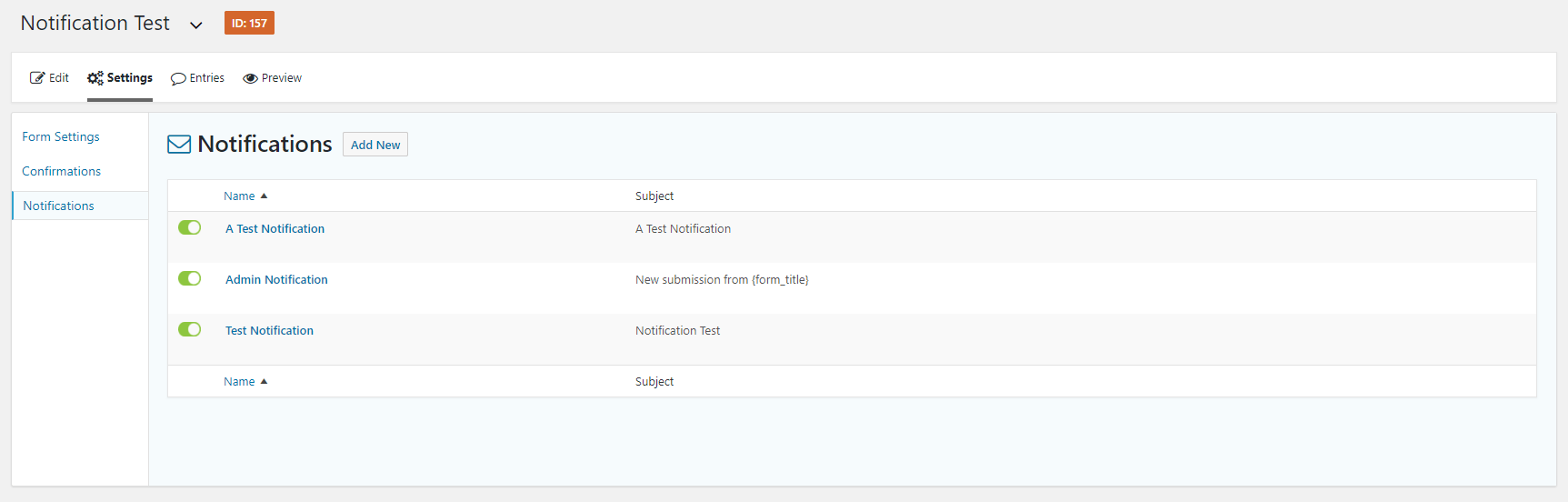This screenshot has height=502, width=1568.
Task: Sort by the bottom Name column arrow
Action: point(264,382)
